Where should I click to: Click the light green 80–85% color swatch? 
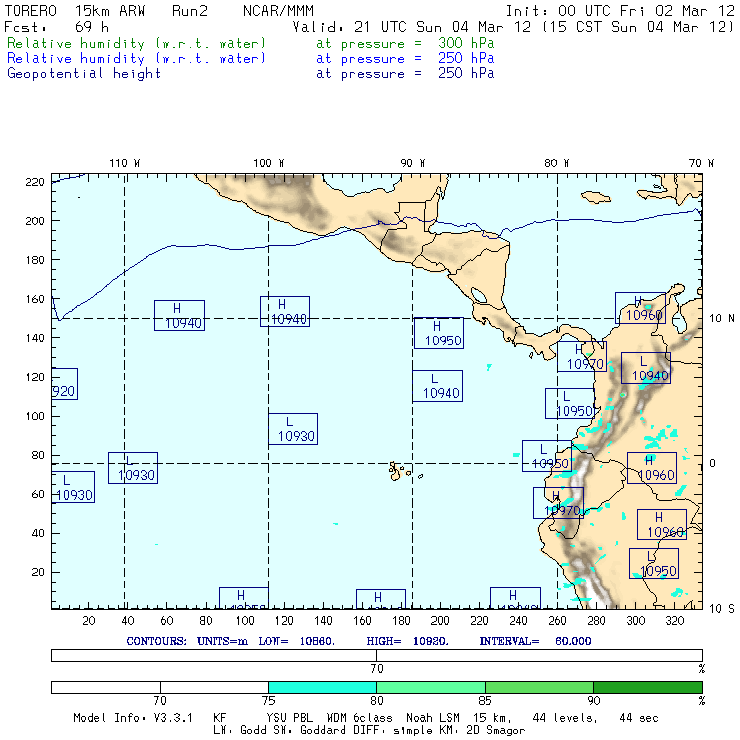[x=431, y=687]
